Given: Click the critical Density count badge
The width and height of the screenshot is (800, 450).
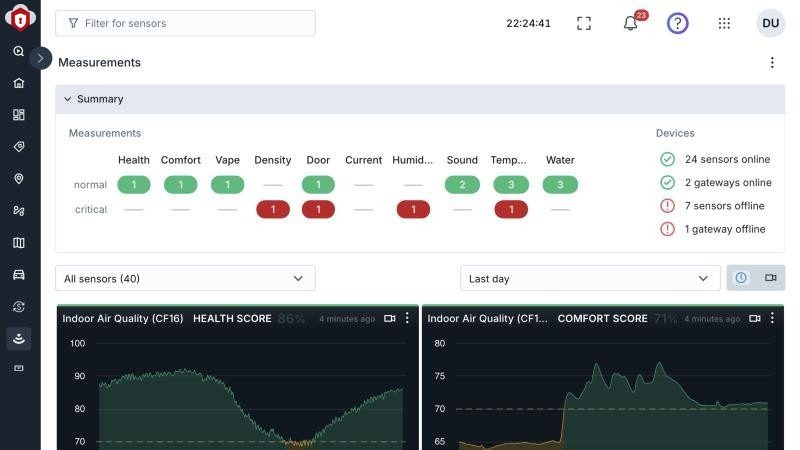Looking at the screenshot, I should [273, 210].
